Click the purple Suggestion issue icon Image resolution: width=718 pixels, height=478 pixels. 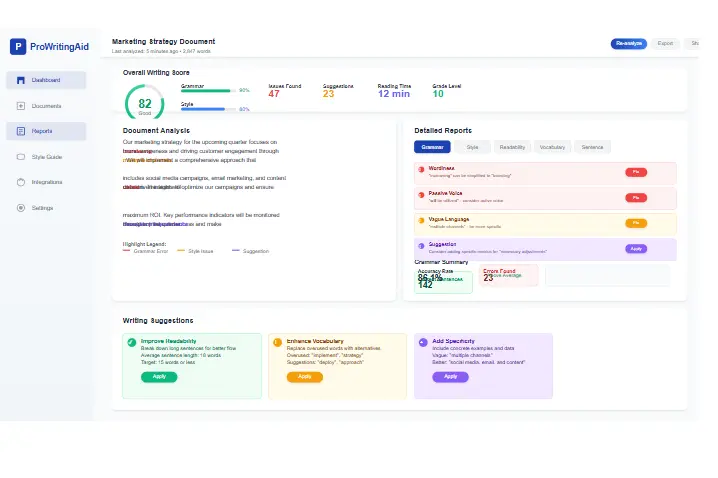point(421,246)
